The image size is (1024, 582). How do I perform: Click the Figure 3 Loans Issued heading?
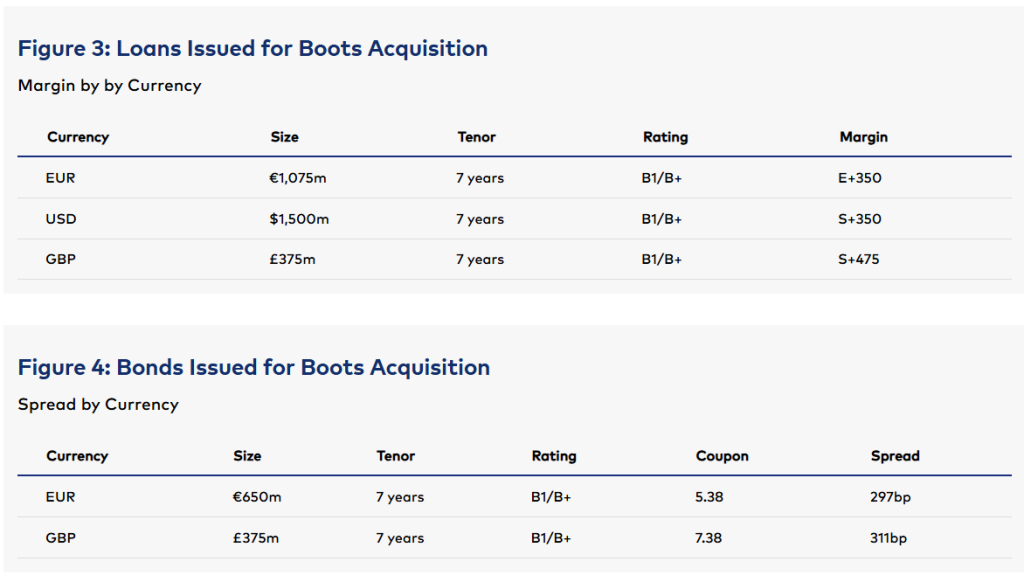coord(252,49)
